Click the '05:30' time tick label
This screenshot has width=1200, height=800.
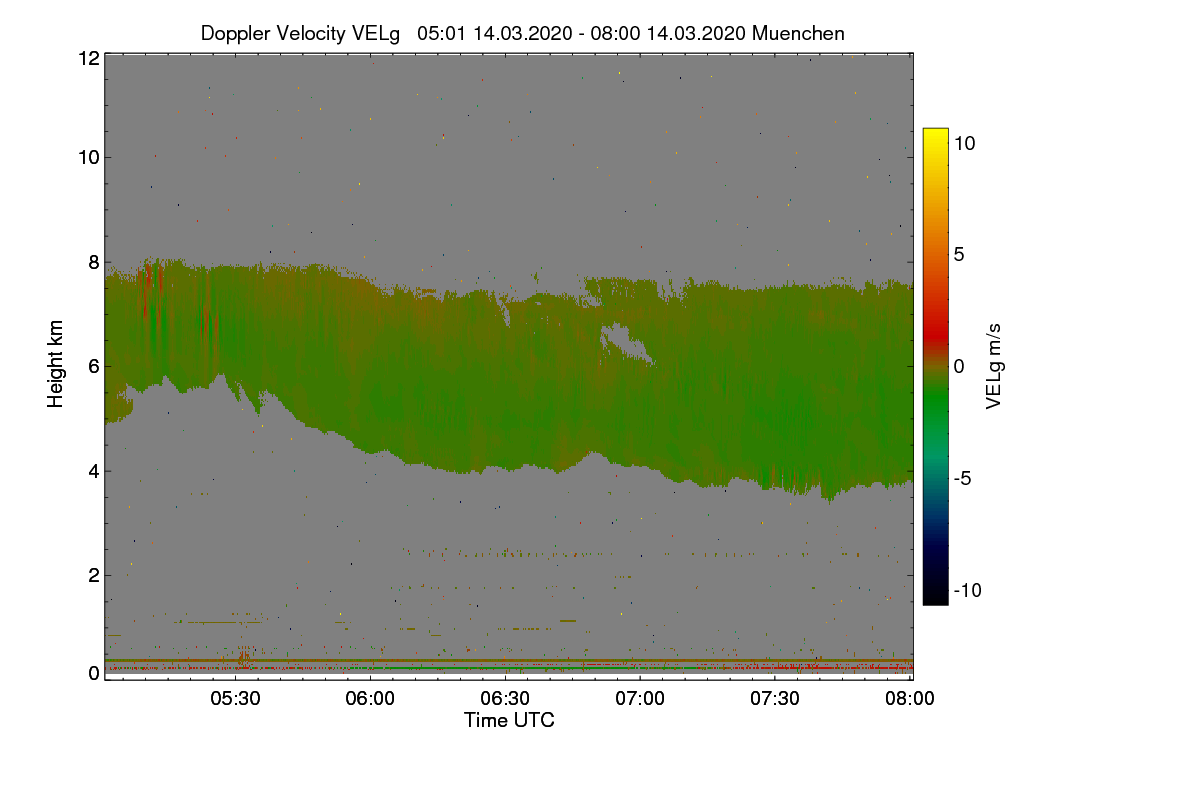coord(236,699)
